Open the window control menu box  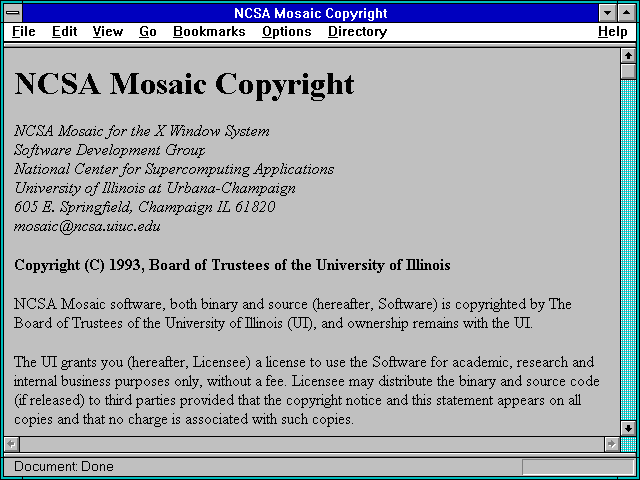tap(13, 13)
